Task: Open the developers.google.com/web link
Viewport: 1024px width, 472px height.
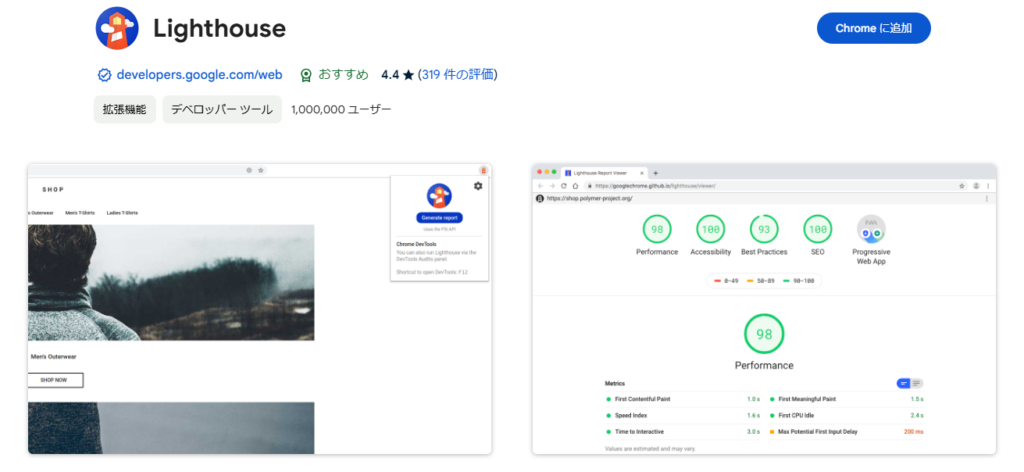Action: click(x=199, y=75)
